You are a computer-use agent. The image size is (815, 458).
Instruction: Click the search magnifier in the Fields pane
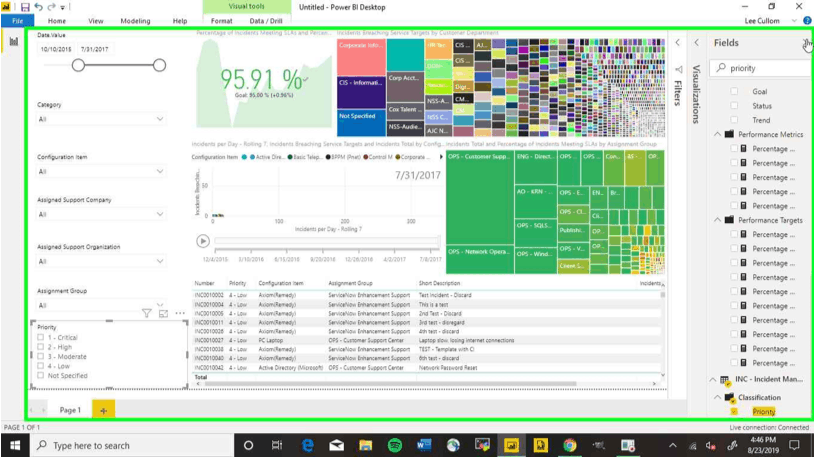coord(721,68)
